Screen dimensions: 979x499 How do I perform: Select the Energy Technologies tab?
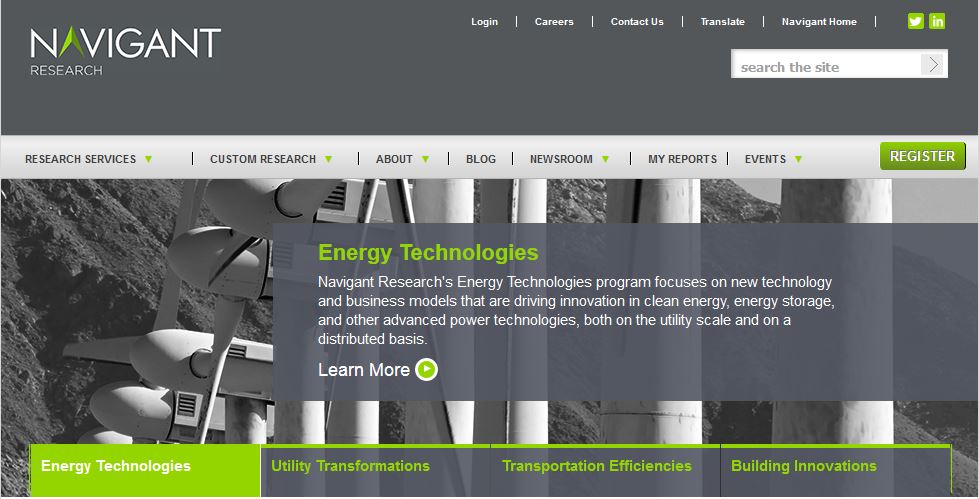145,470
